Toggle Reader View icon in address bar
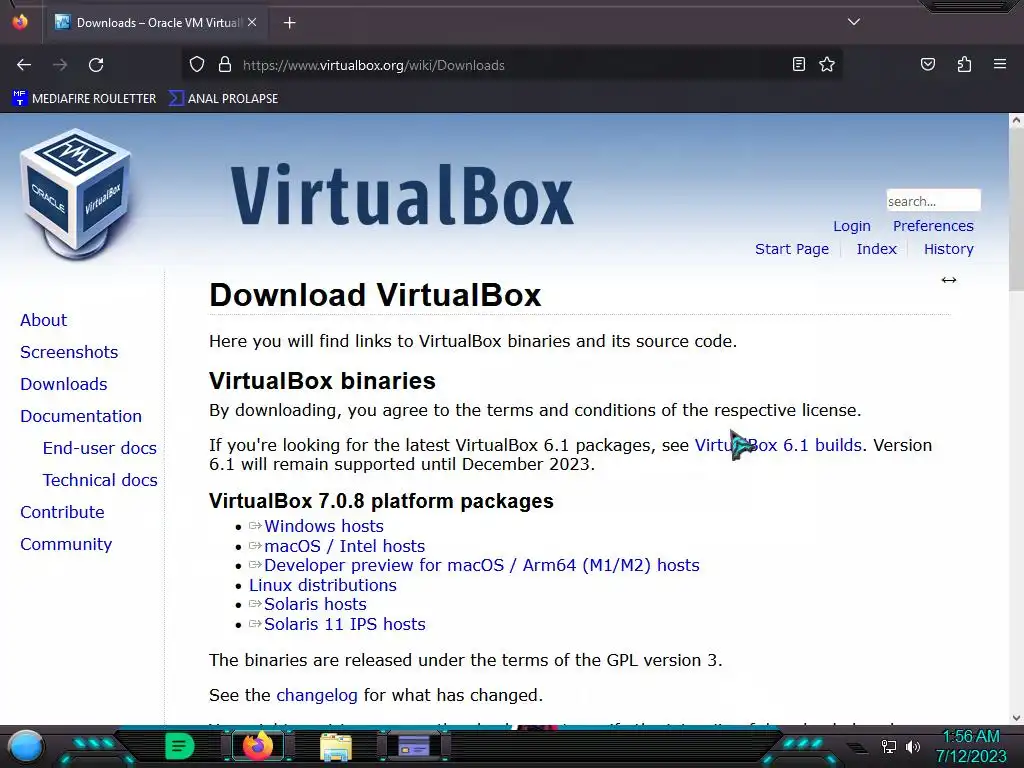This screenshot has width=1024, height=768. (798, 65)
